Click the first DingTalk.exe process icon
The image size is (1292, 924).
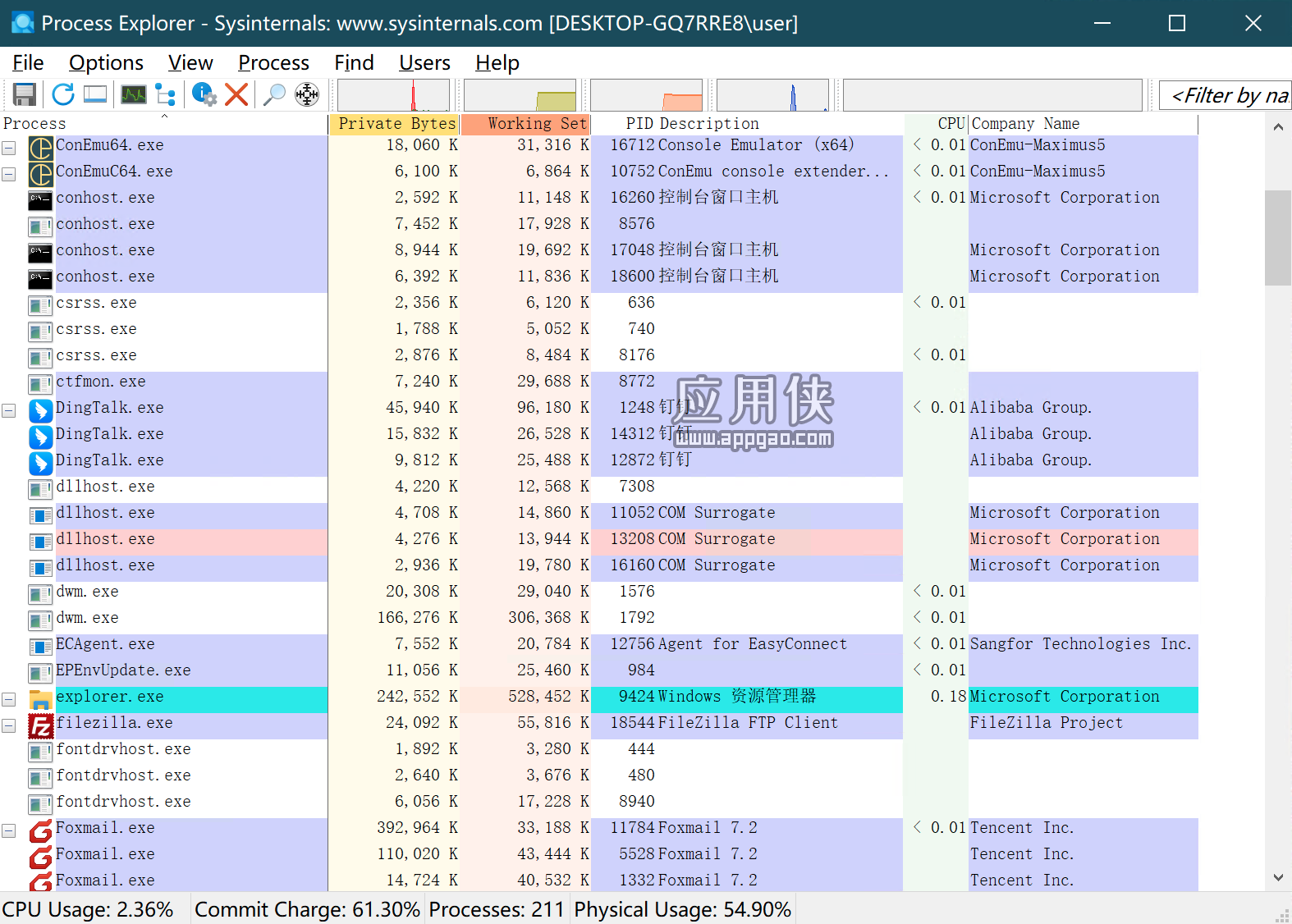[40, 411]
